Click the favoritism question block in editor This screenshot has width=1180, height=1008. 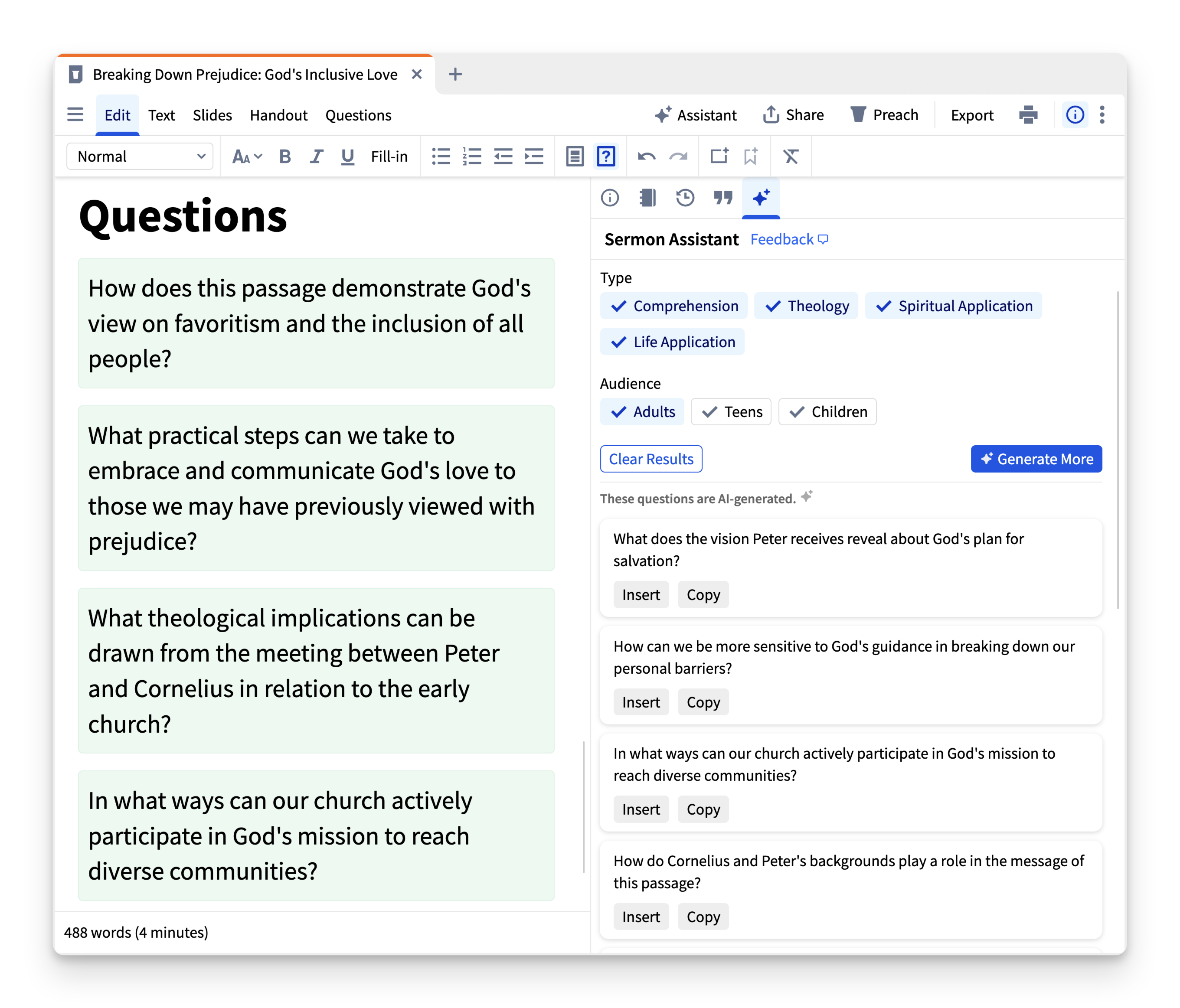(316, 323)
